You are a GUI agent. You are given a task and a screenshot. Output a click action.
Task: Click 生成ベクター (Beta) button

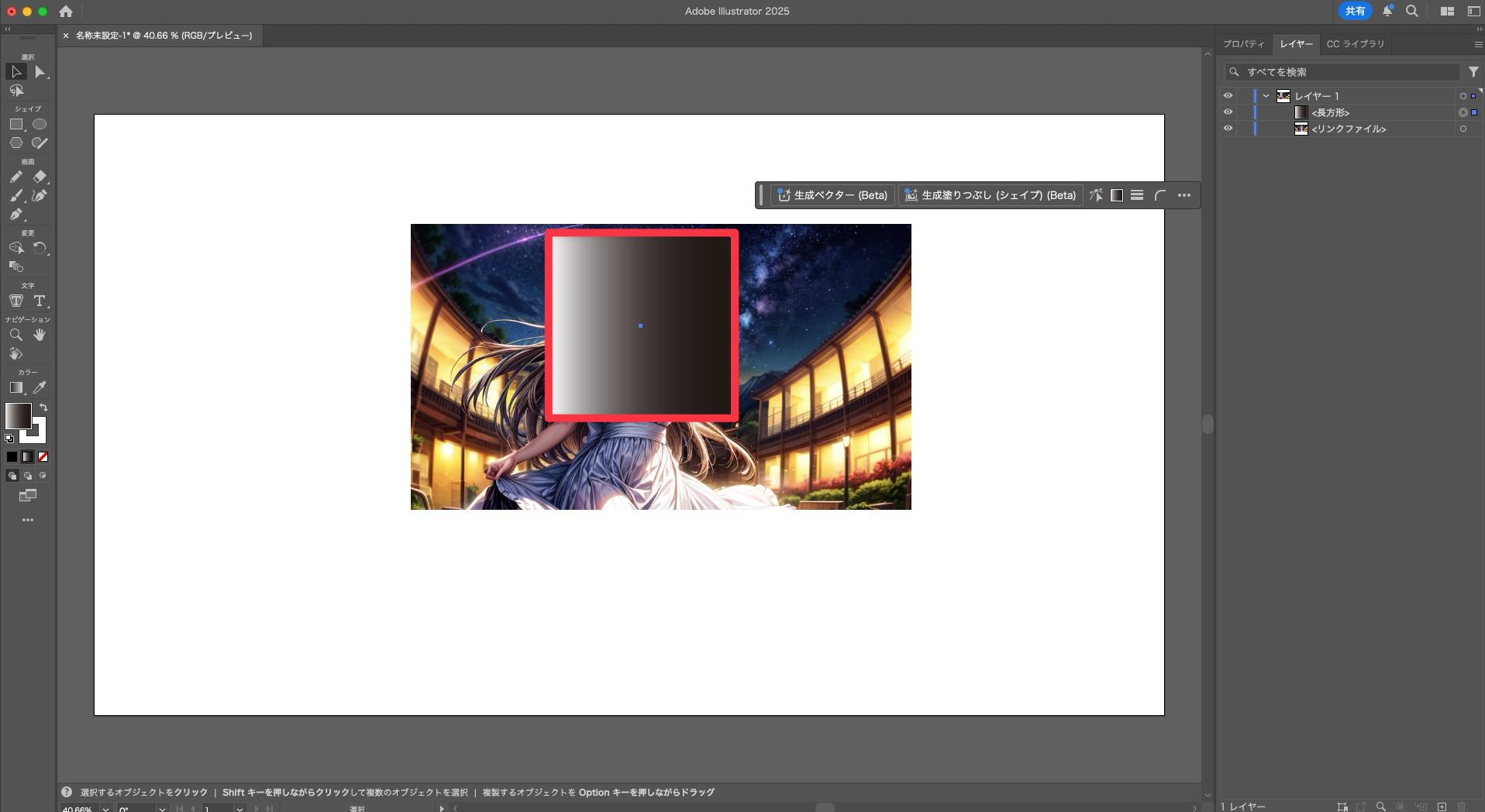832,195
